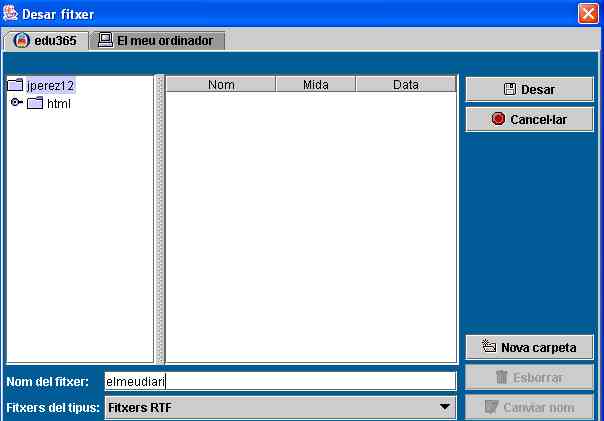The width and height of the screenshot is (604, 421).
Task: Click the html folder icon
Action: coord(35,103)
